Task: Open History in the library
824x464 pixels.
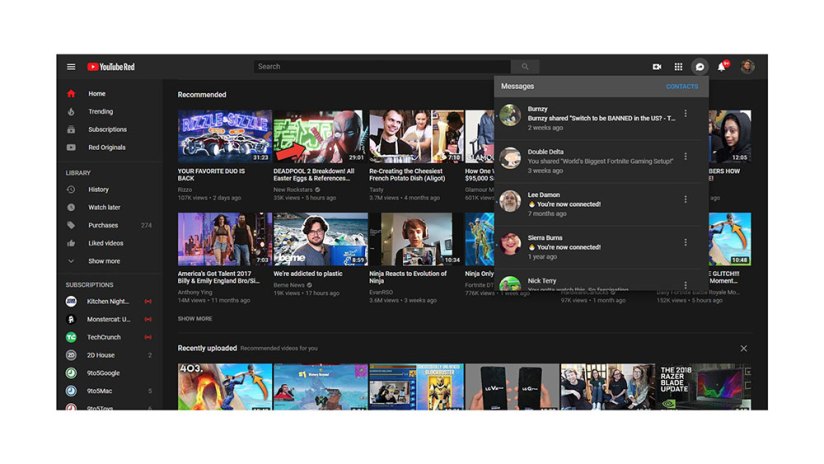Action: click(98, 189)
